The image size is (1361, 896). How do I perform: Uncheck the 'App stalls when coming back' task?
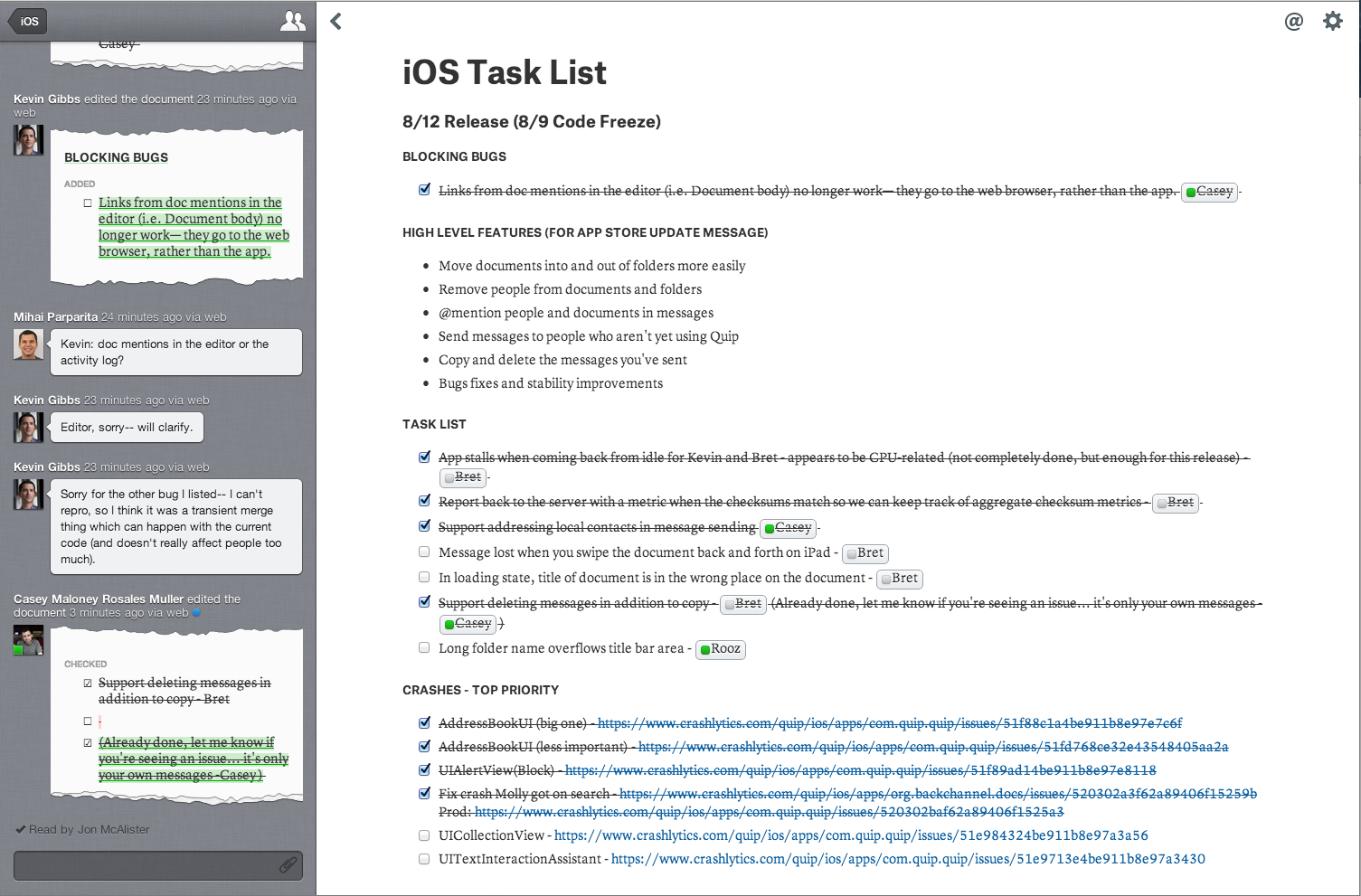click(x=424, y=457)
